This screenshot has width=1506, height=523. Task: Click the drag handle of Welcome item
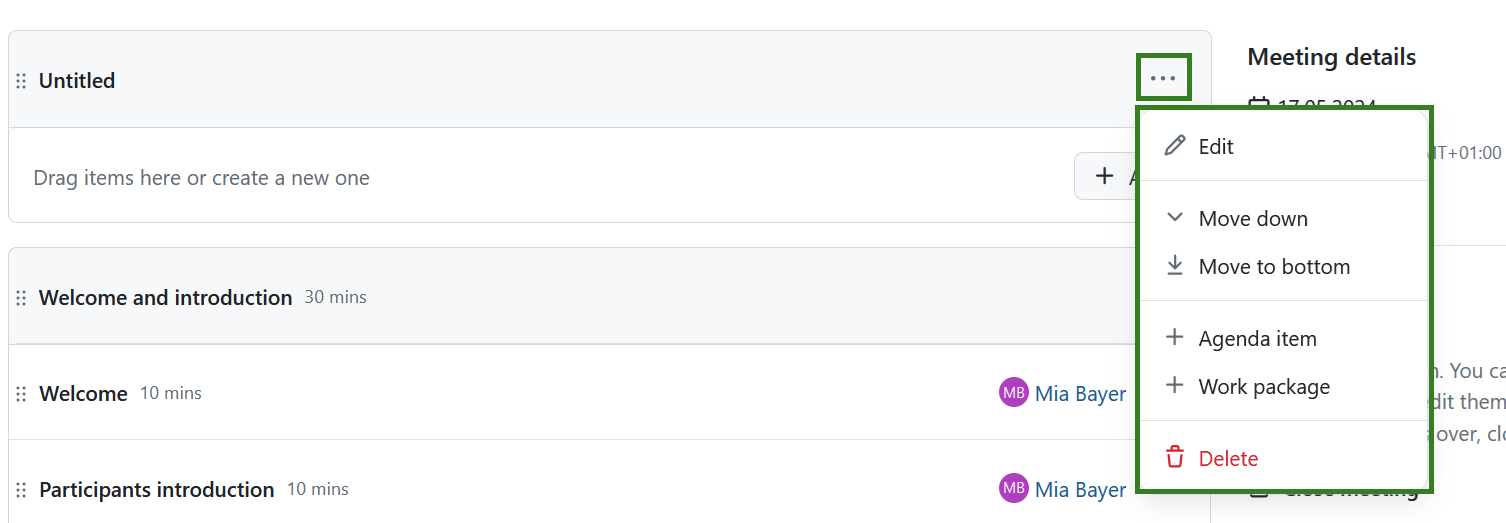tap(21, 394)
